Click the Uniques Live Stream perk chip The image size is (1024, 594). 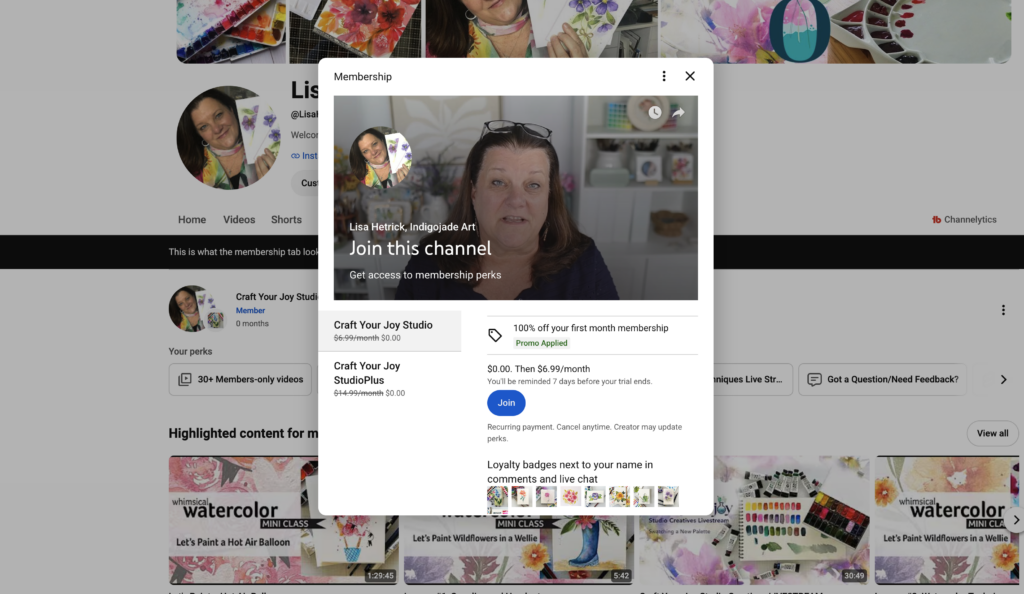[753, 379]
